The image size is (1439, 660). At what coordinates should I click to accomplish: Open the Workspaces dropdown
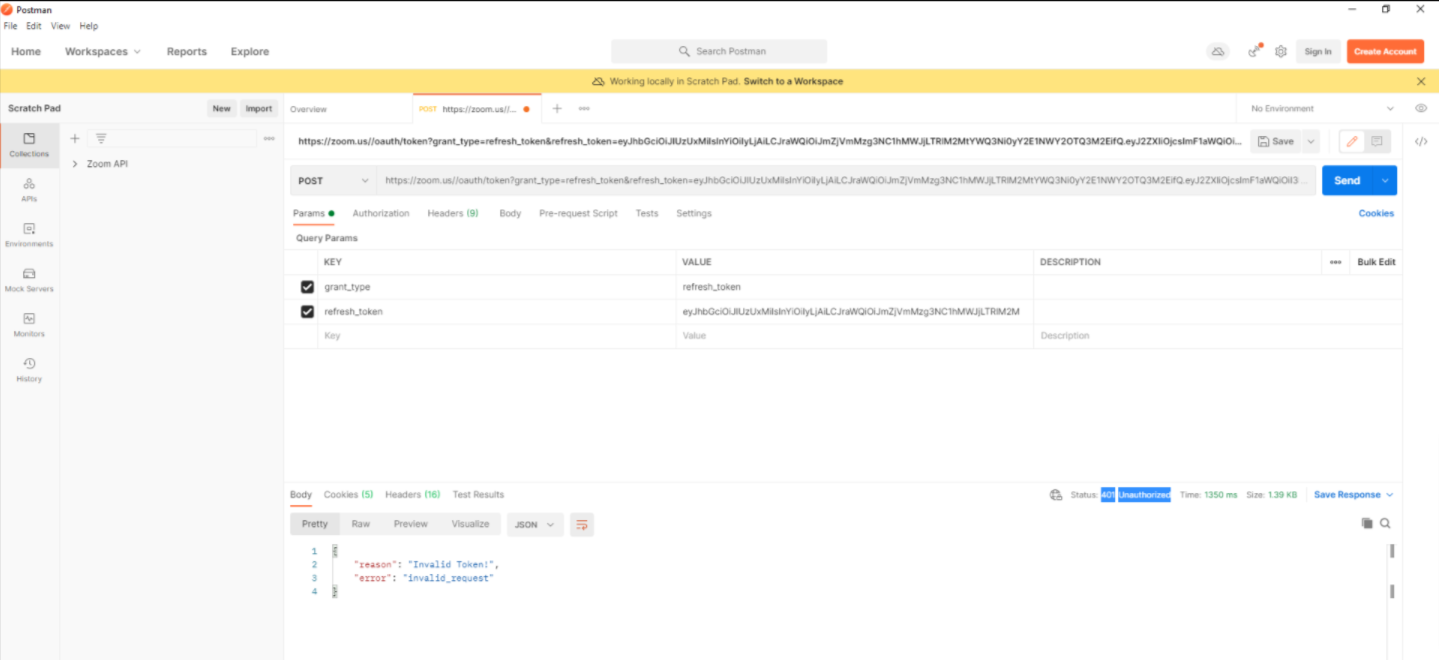point(103,51)
